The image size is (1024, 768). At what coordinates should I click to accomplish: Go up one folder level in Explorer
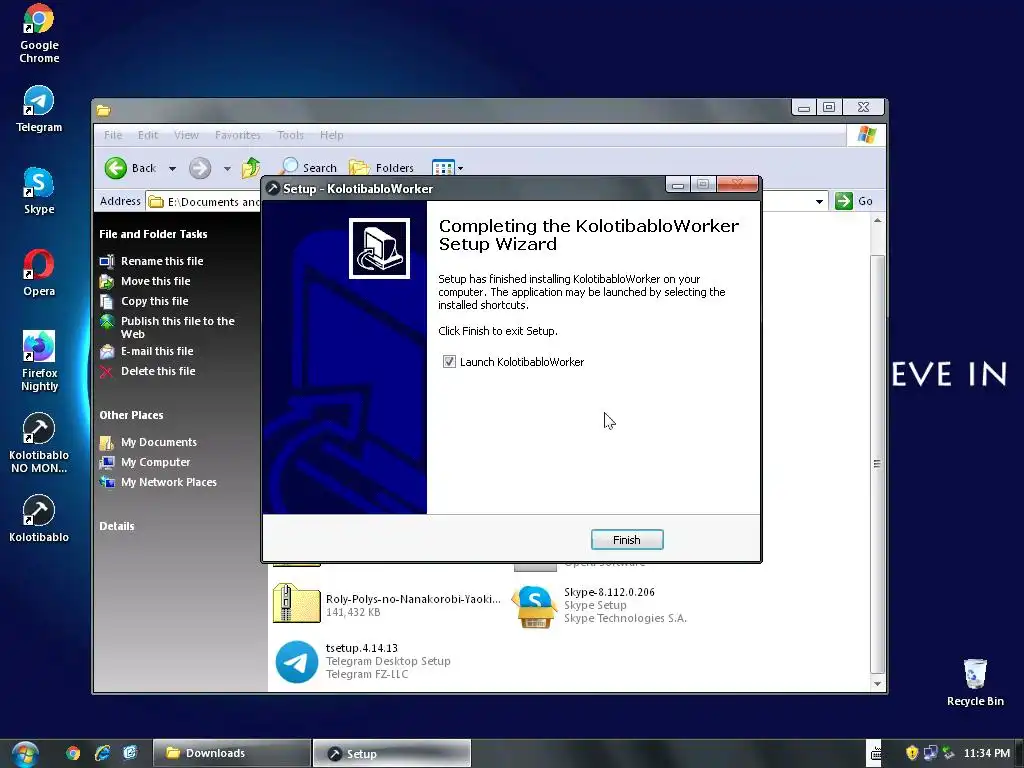tap(251, 168)
